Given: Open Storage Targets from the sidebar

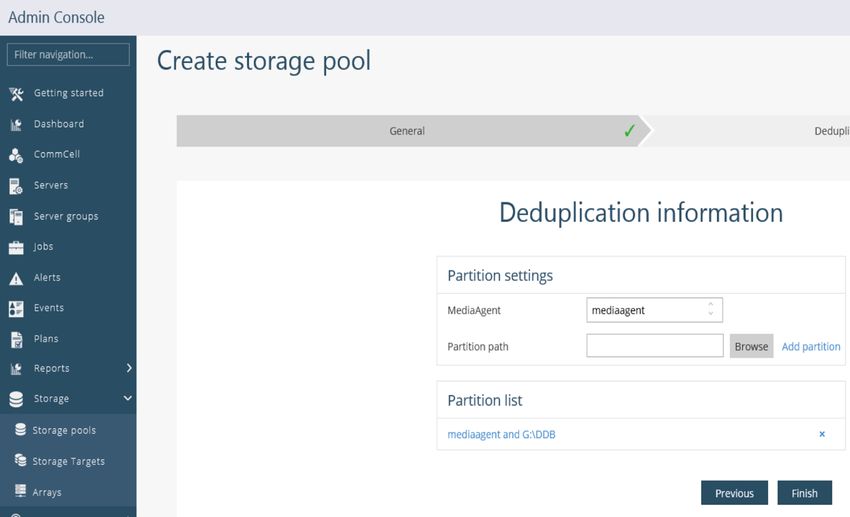Looking at the screenshot, I should coord(68,461).
